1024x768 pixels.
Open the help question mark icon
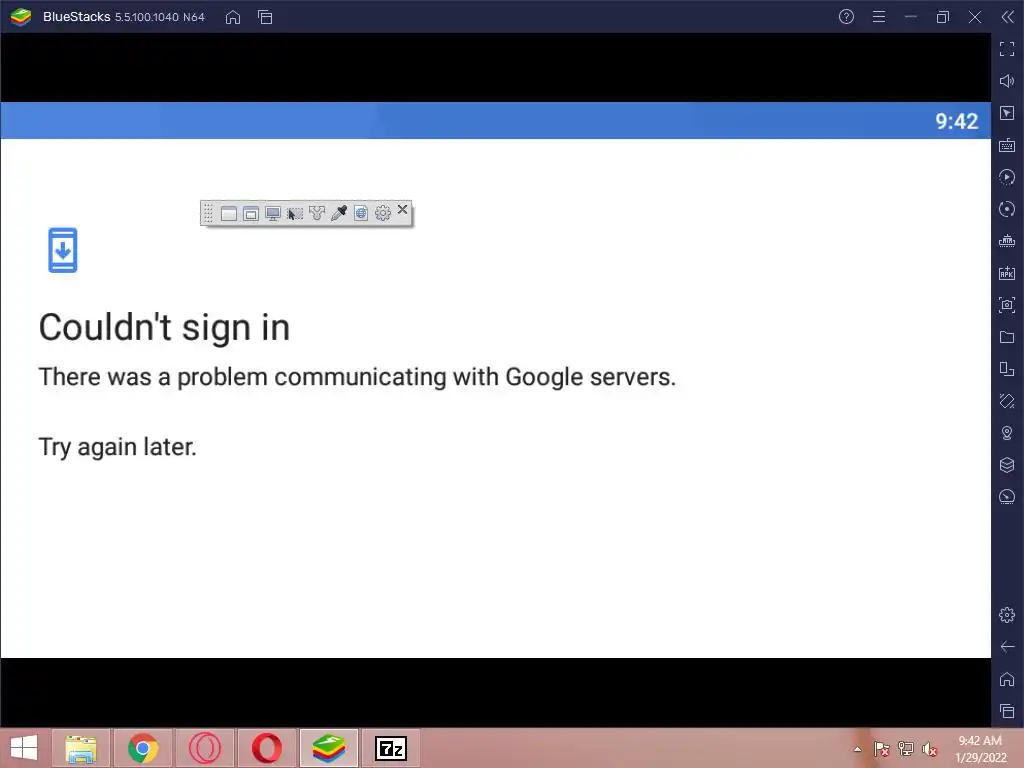[846, 17]
